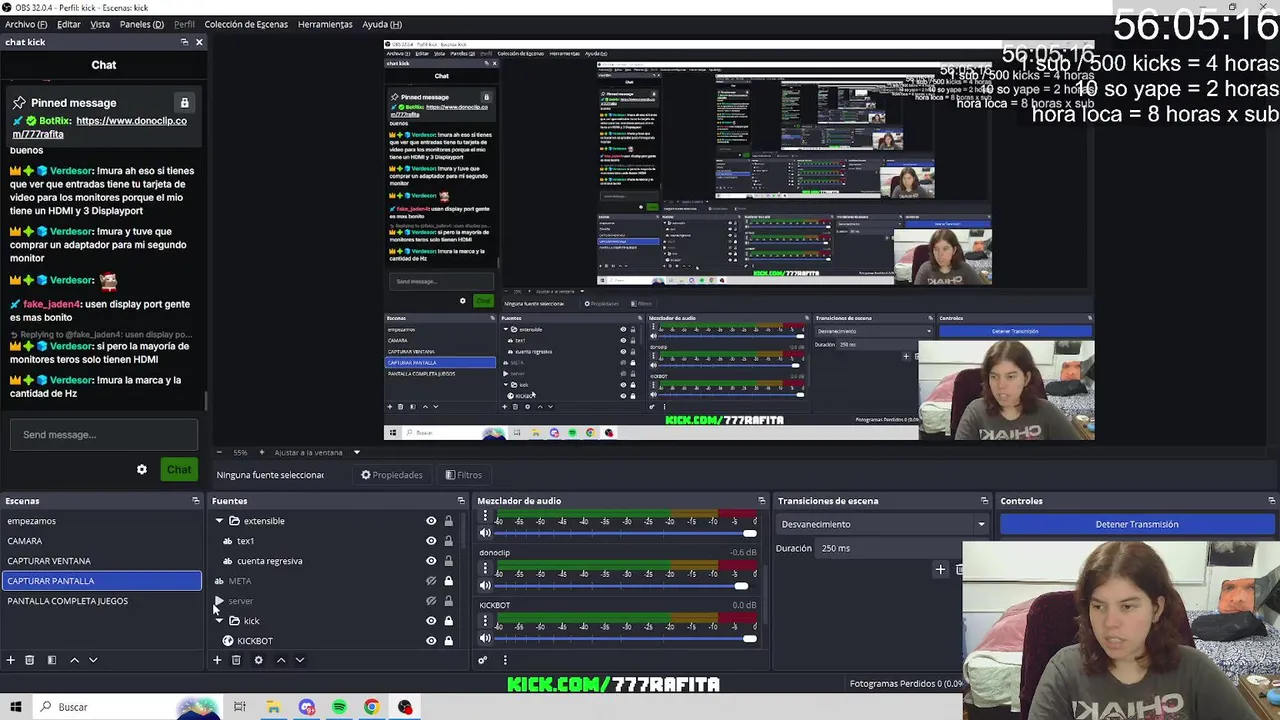Image resolution: width=1280 pixels, height=720 pixels.
Task: Click the Filtros button
Action: [464, 475]
